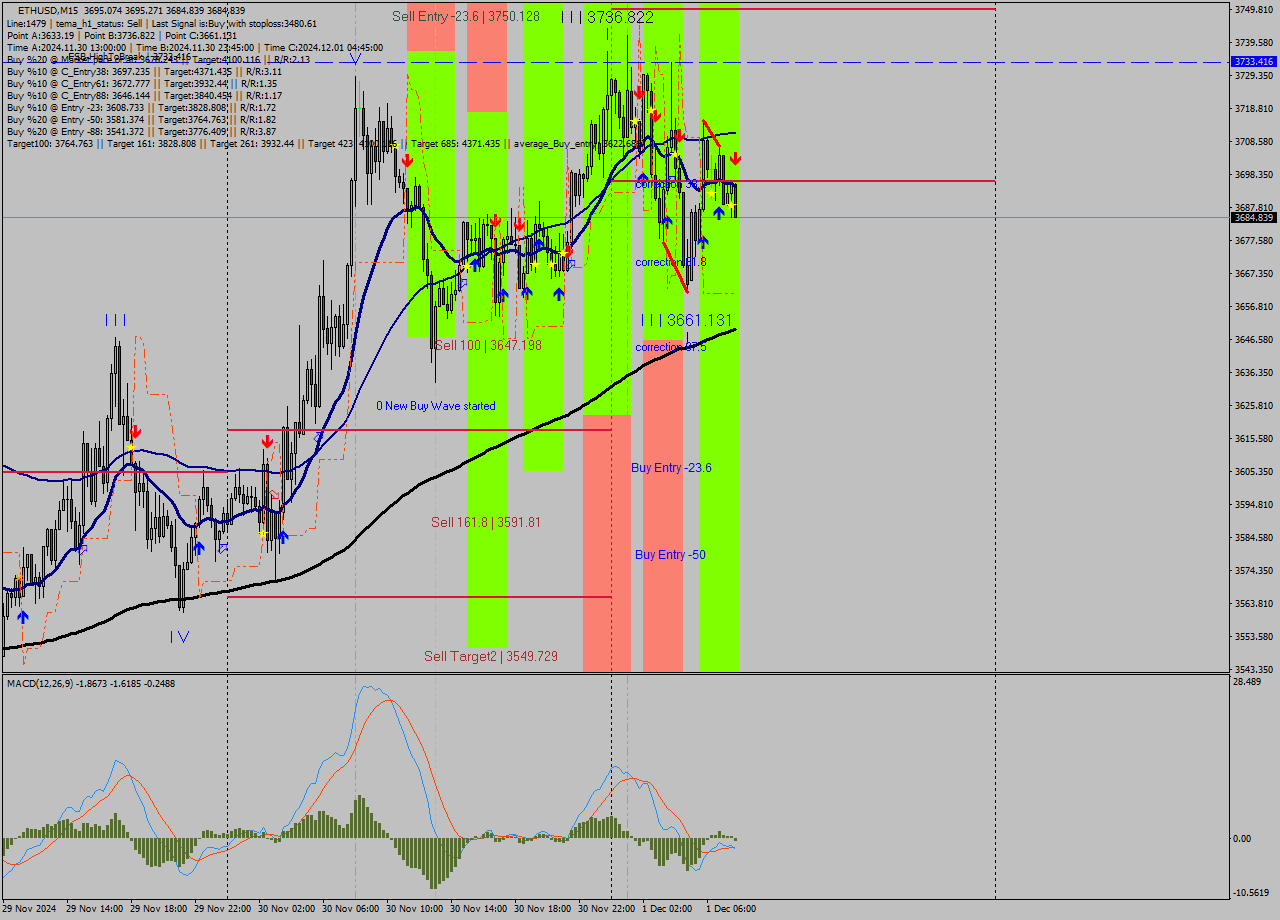The height and width of the screenshot is (920, 1280).
Task: Click the -10.5619 MACD scale value
Action: coord(1250,893)
